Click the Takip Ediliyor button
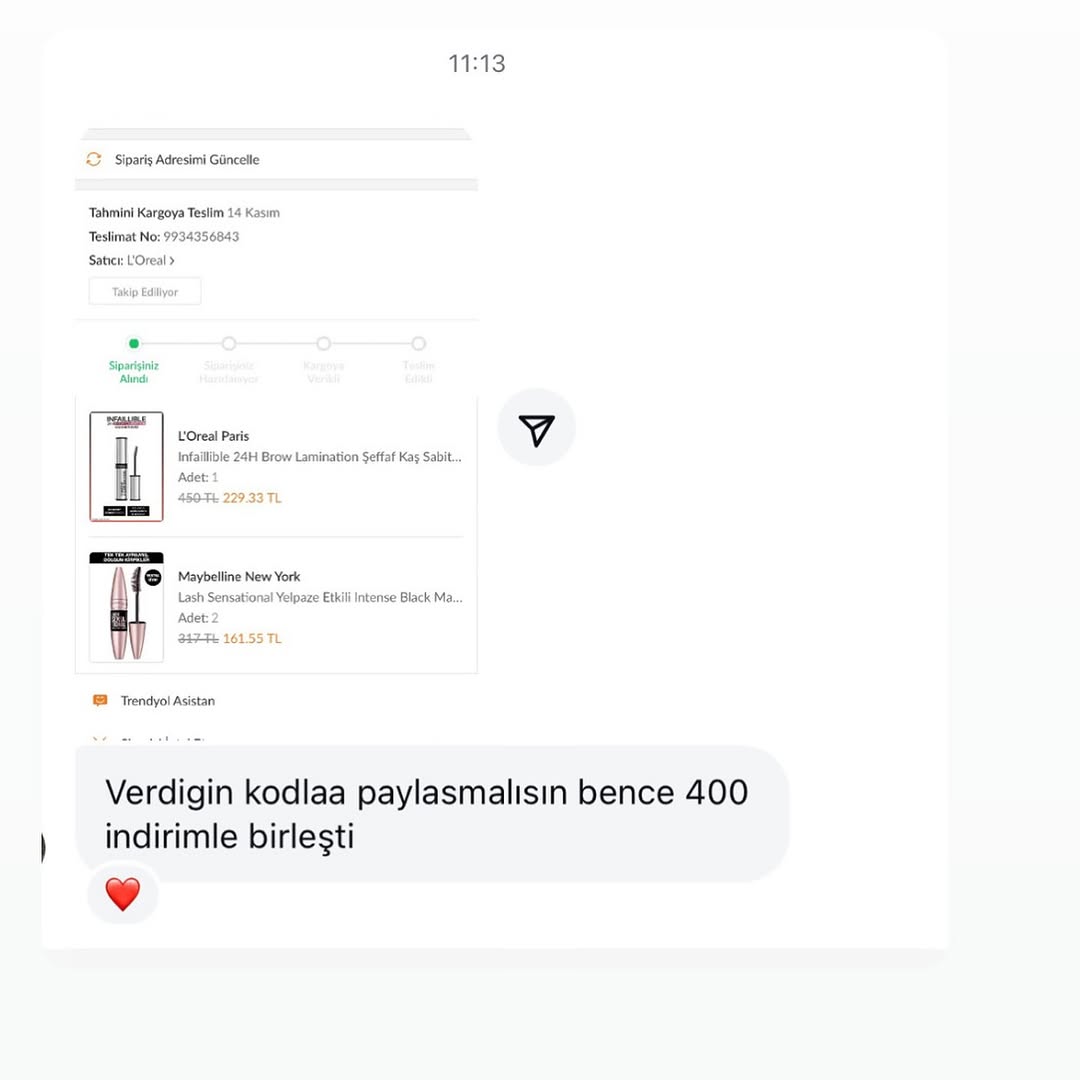This screenshot has width=1080, height=1080. [145, 291]
